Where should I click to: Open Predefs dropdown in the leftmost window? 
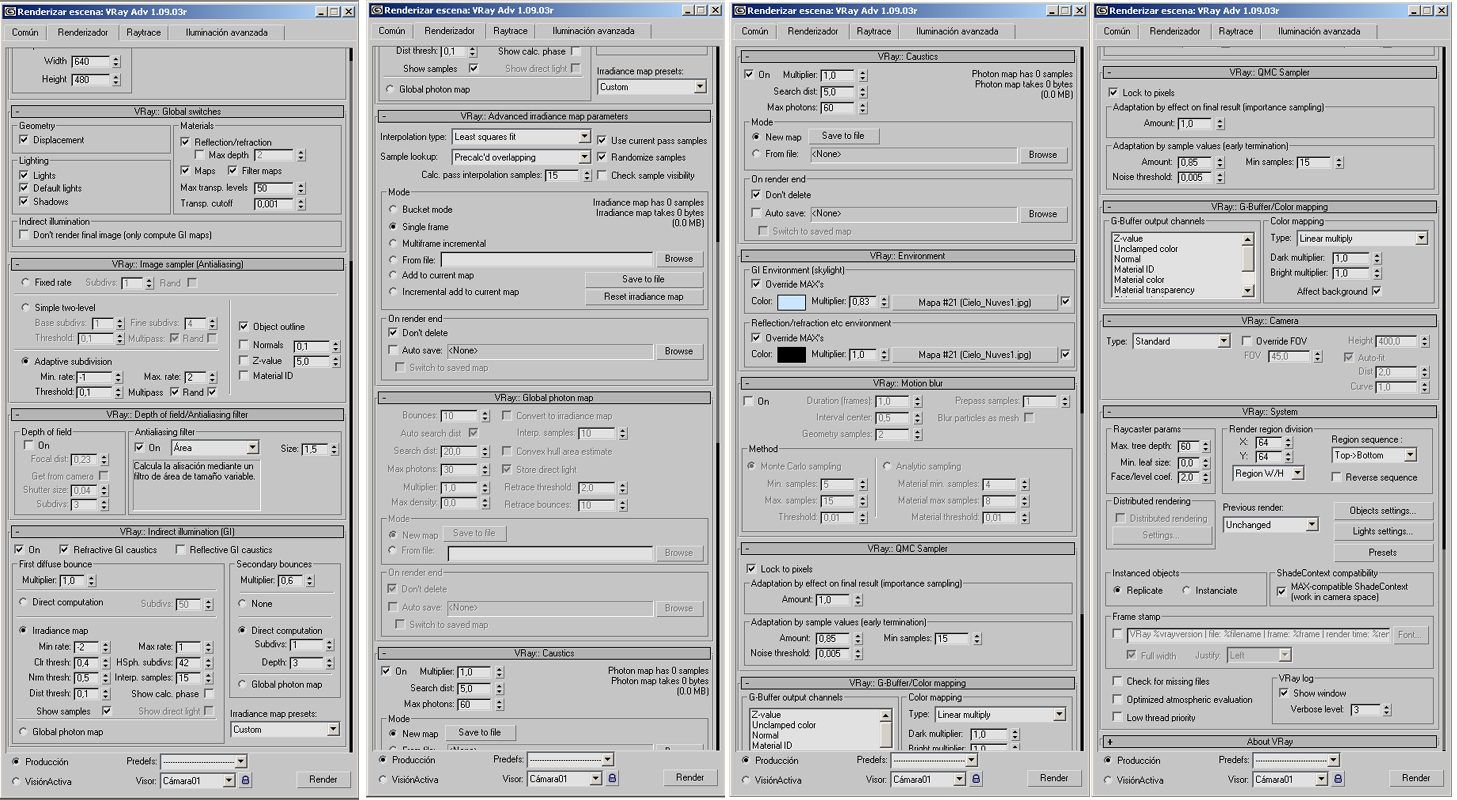coord(203,761)
